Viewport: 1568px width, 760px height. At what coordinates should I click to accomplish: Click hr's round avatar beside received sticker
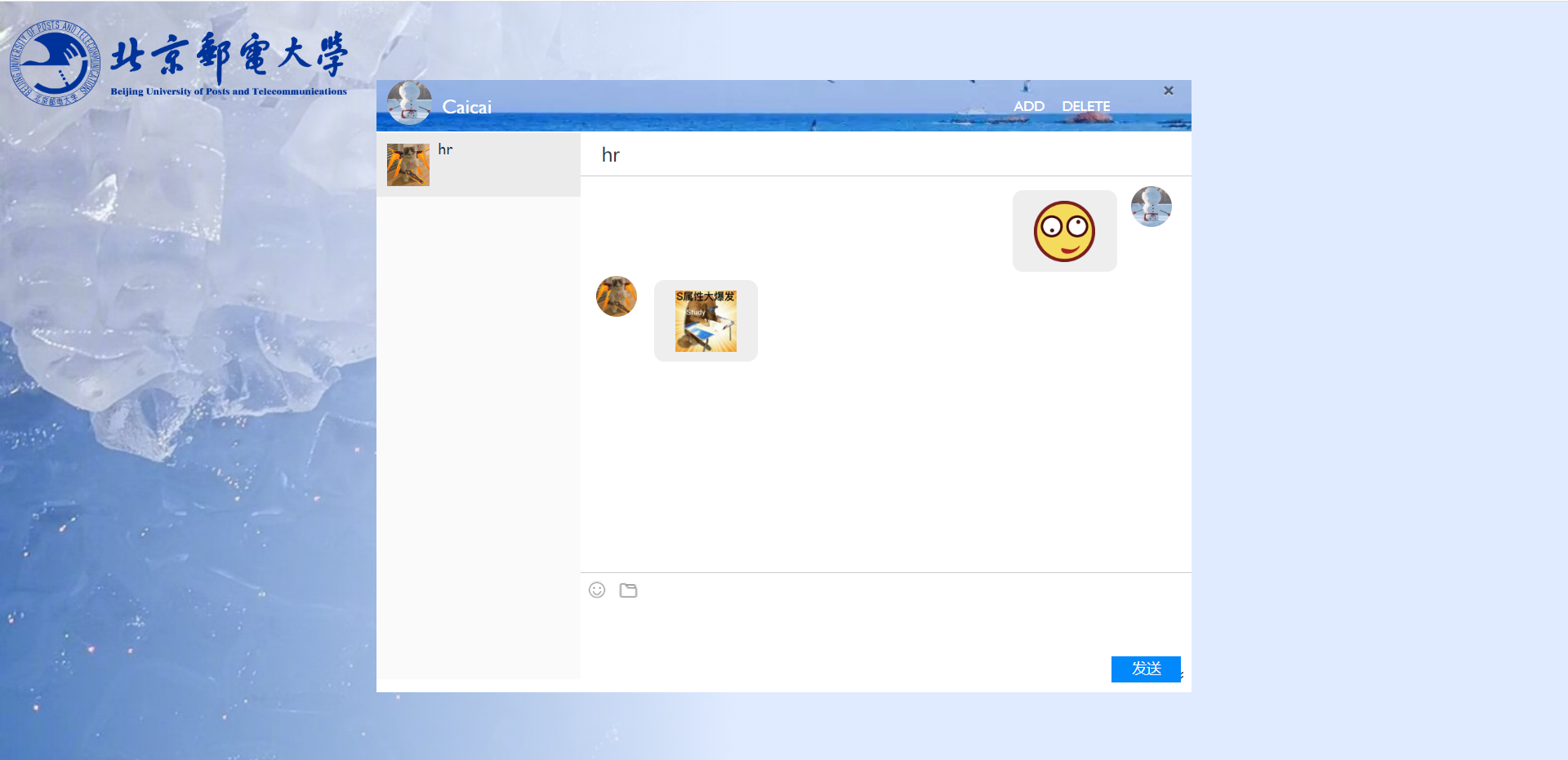[x=617, y=296]
